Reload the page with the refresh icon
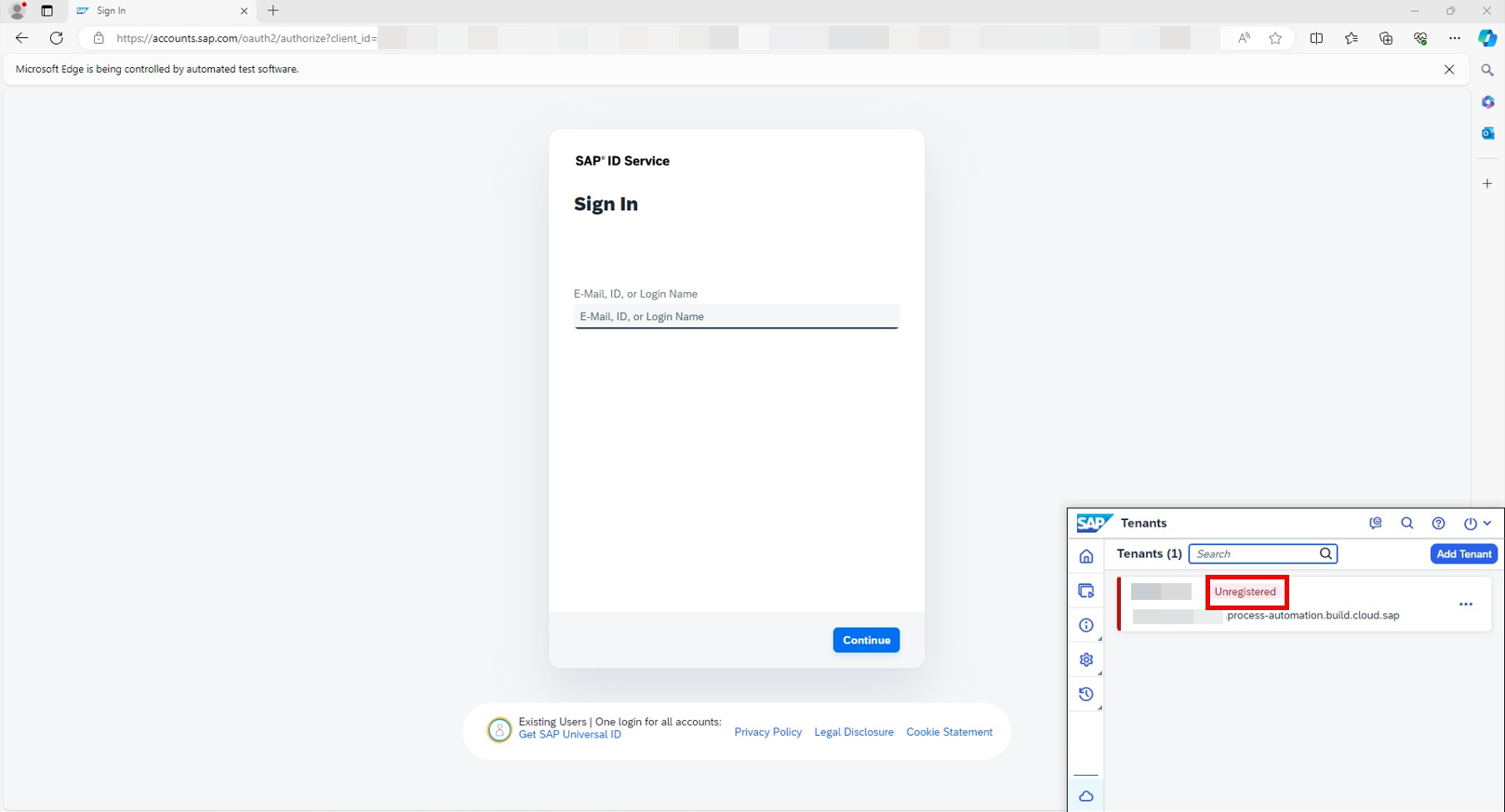The height and width of the screenshot is (812, 1505). point(56,38)
